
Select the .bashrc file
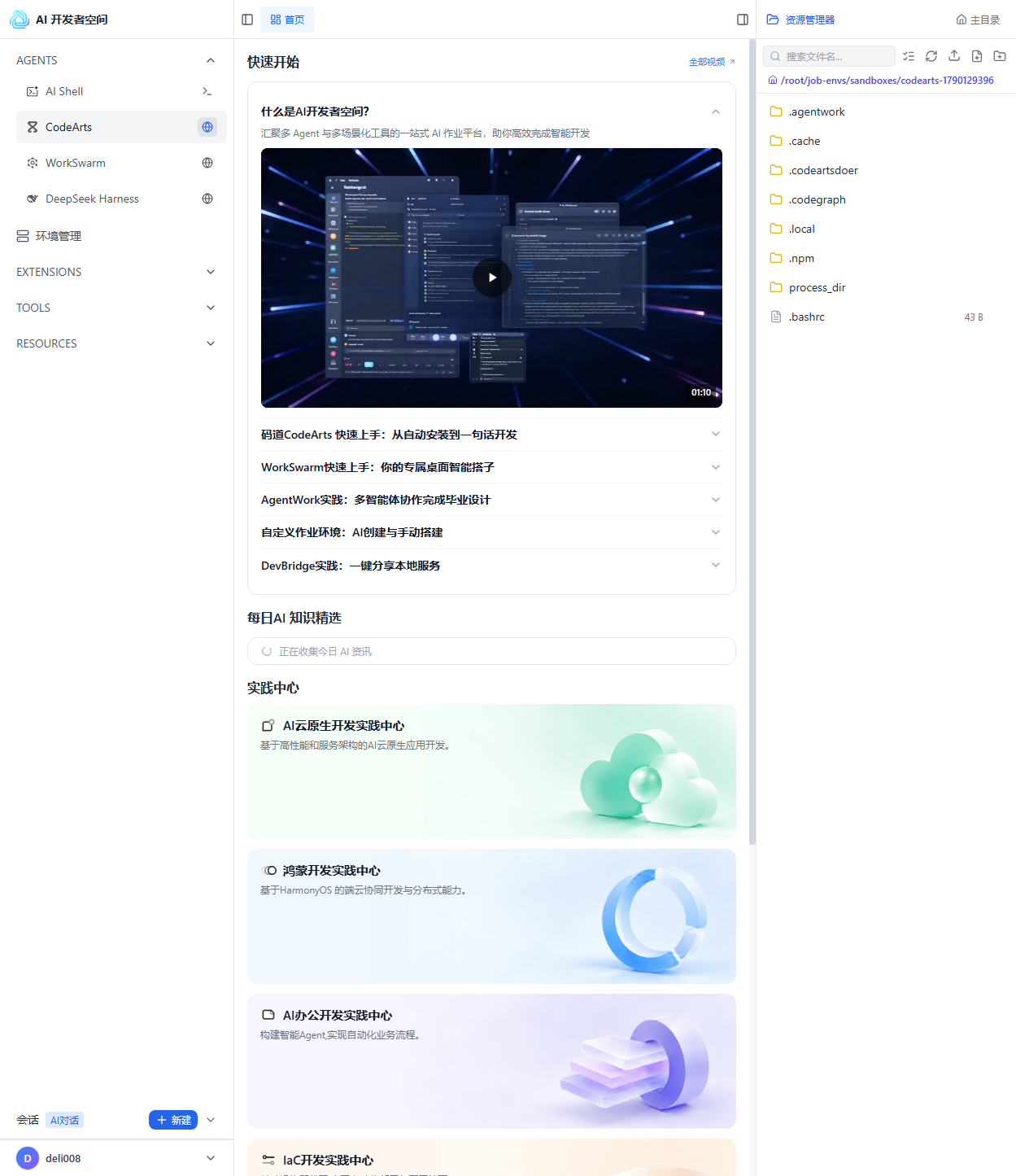click(886, 317)
